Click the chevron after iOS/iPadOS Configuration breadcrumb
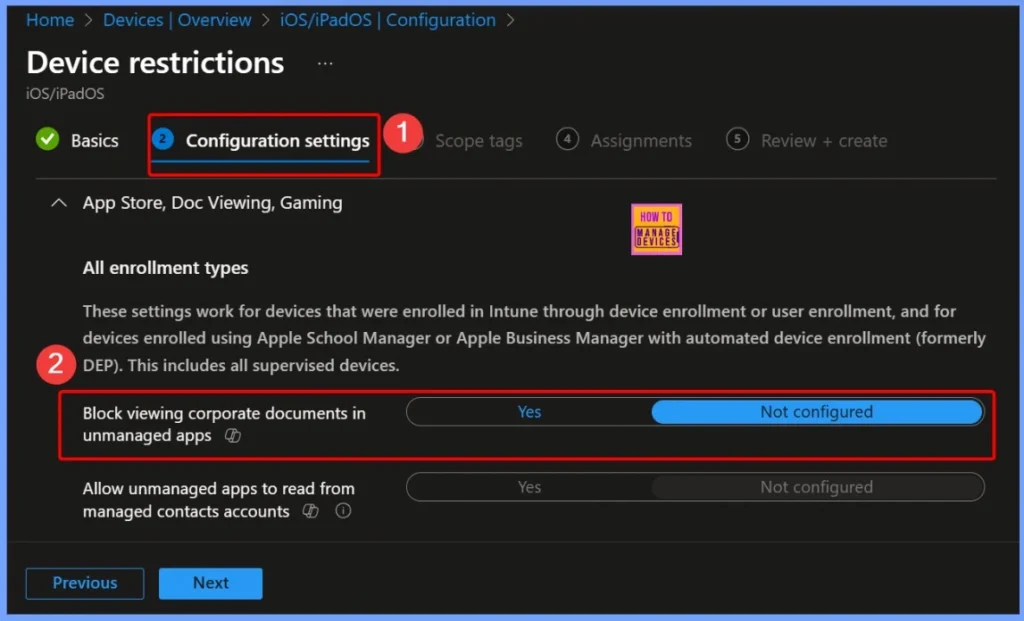 (512, 19)
